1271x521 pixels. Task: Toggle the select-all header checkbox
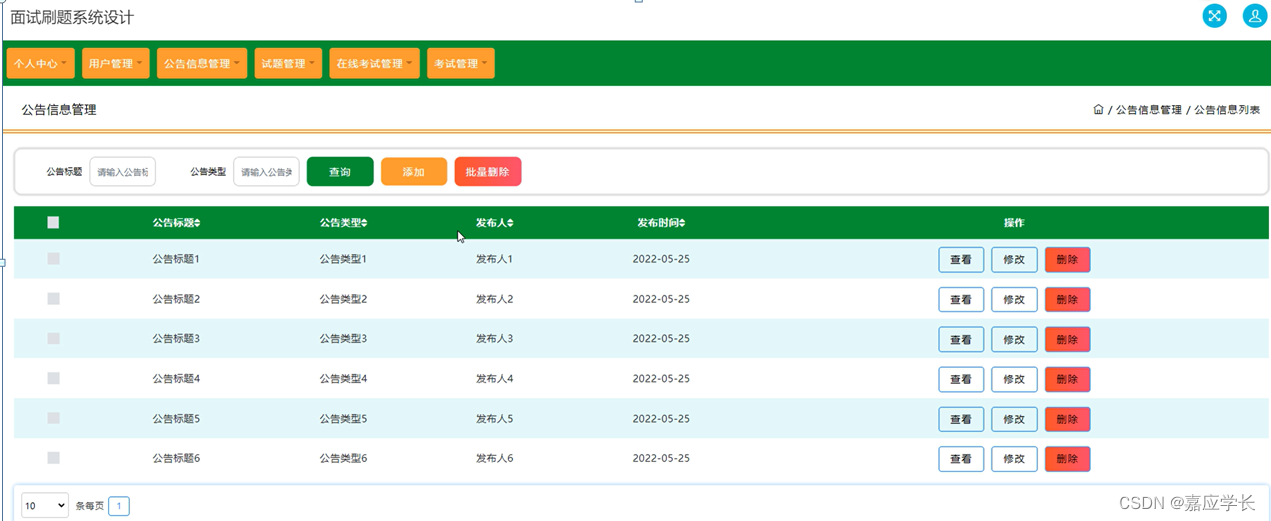coord(53,223)
